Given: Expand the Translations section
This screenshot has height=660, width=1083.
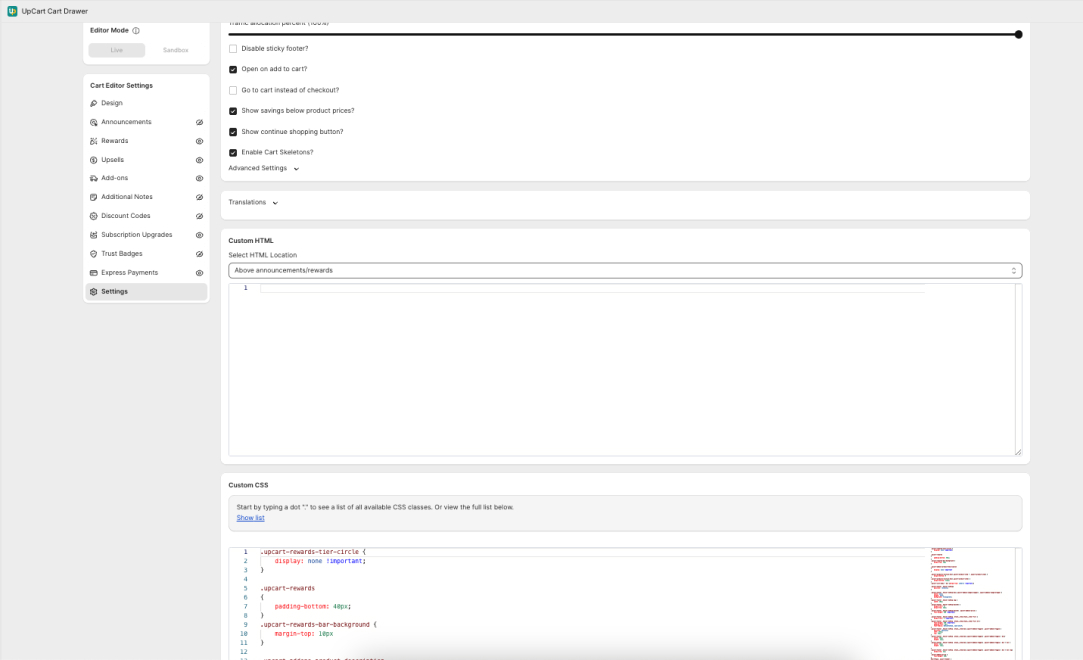Looking at the screenshot, I should tap(251, 200).
